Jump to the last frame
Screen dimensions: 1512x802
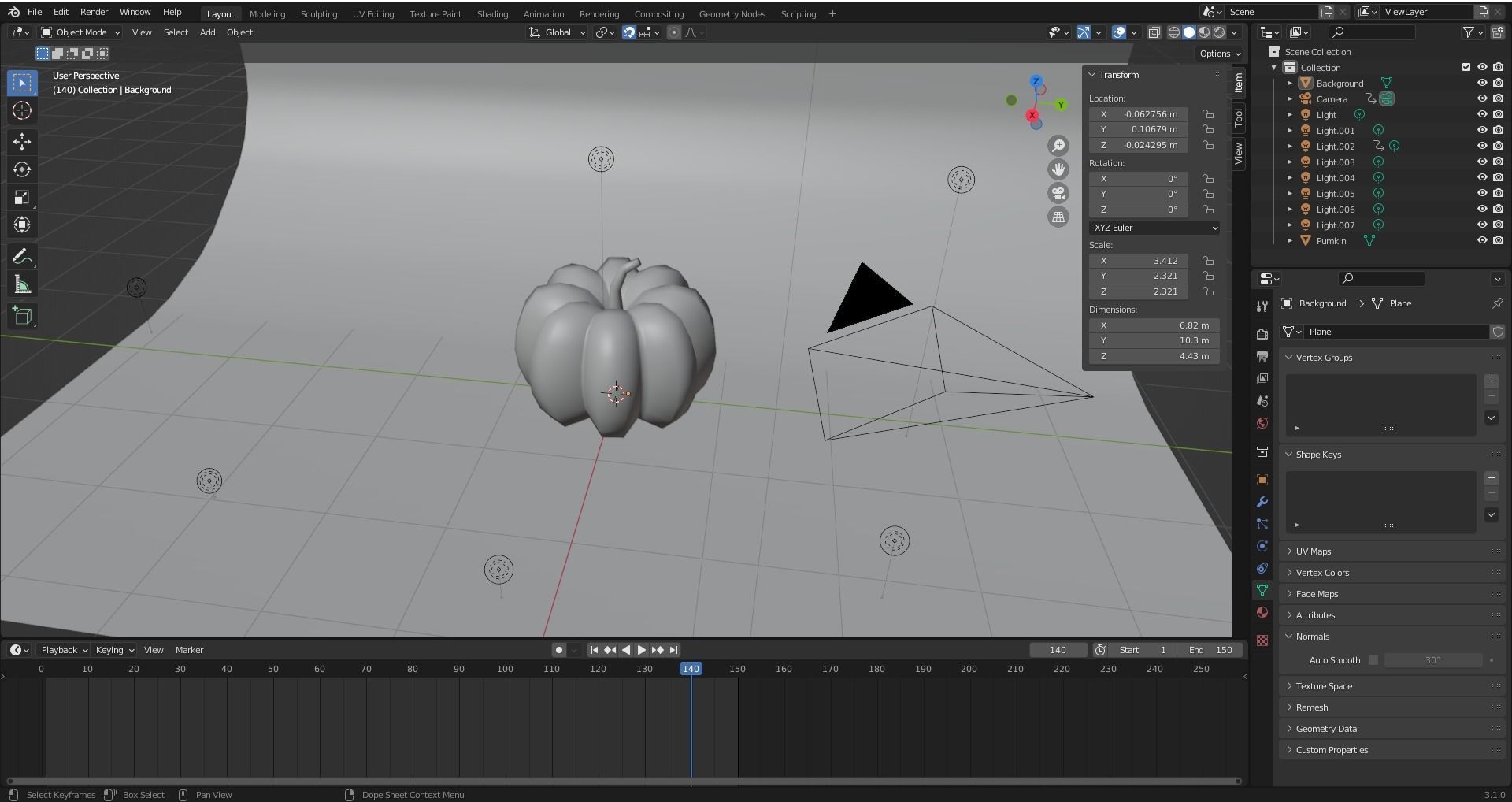(673, 650)
